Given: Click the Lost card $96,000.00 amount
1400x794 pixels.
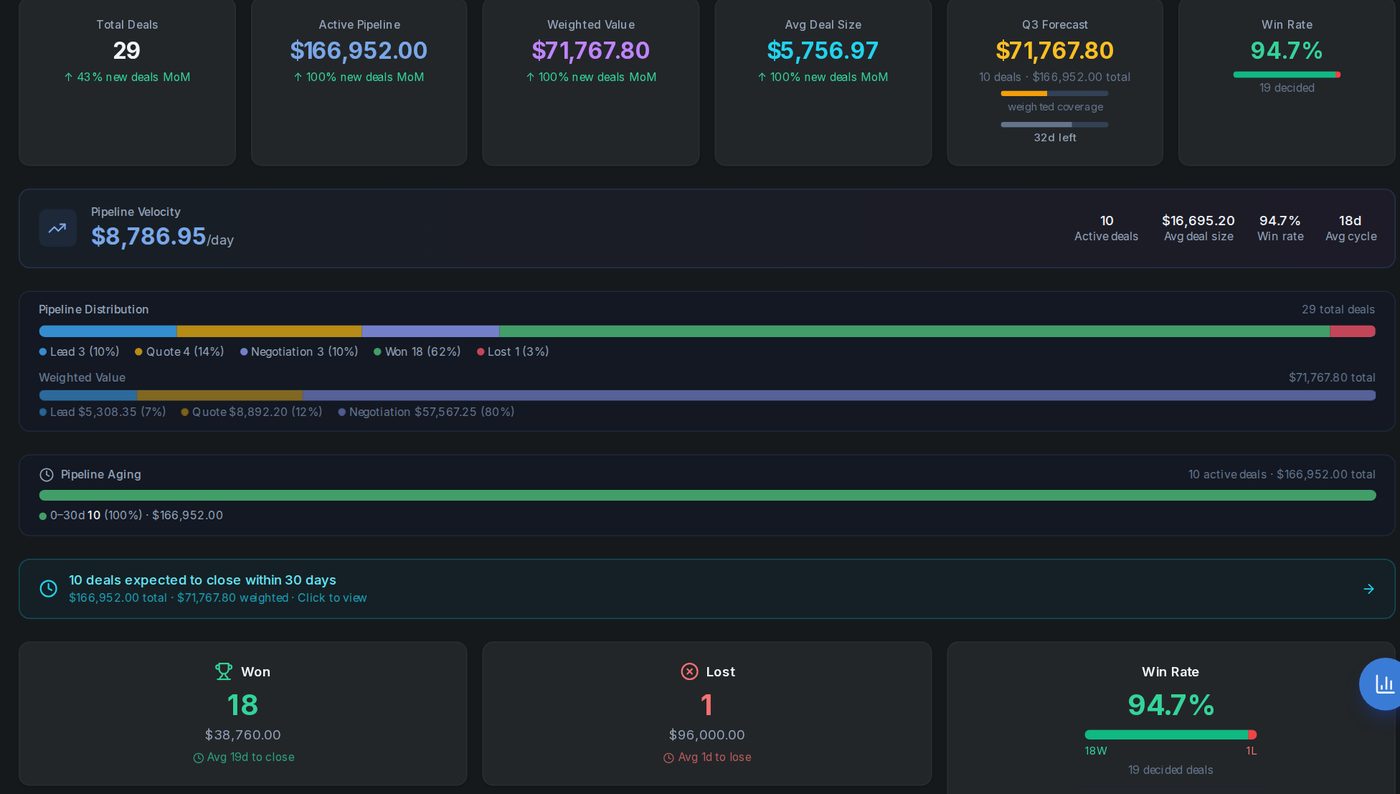Looking at the screenshot, I should coord(707,734).
